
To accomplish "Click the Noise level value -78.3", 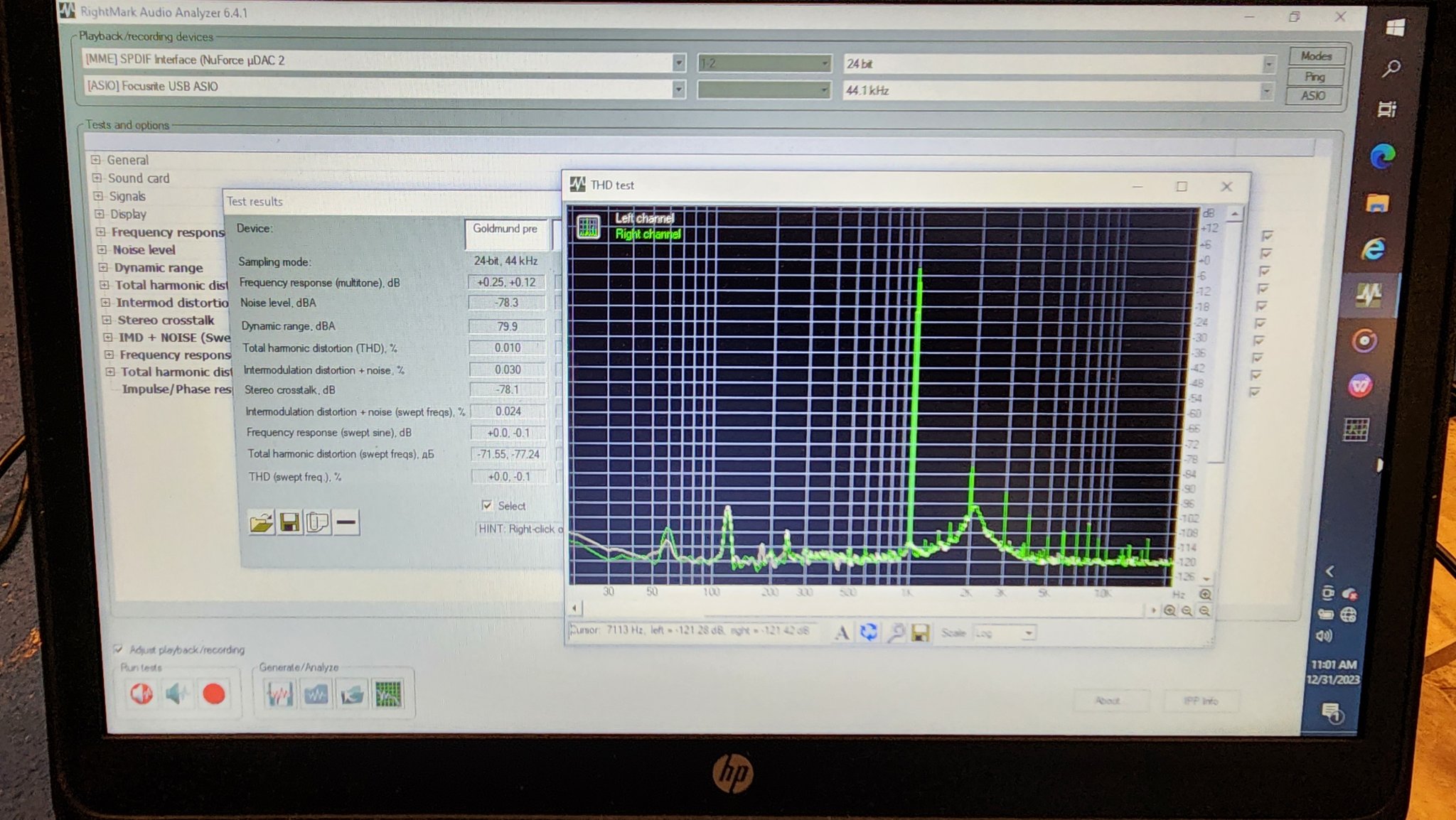I will [x=507, y=303].
